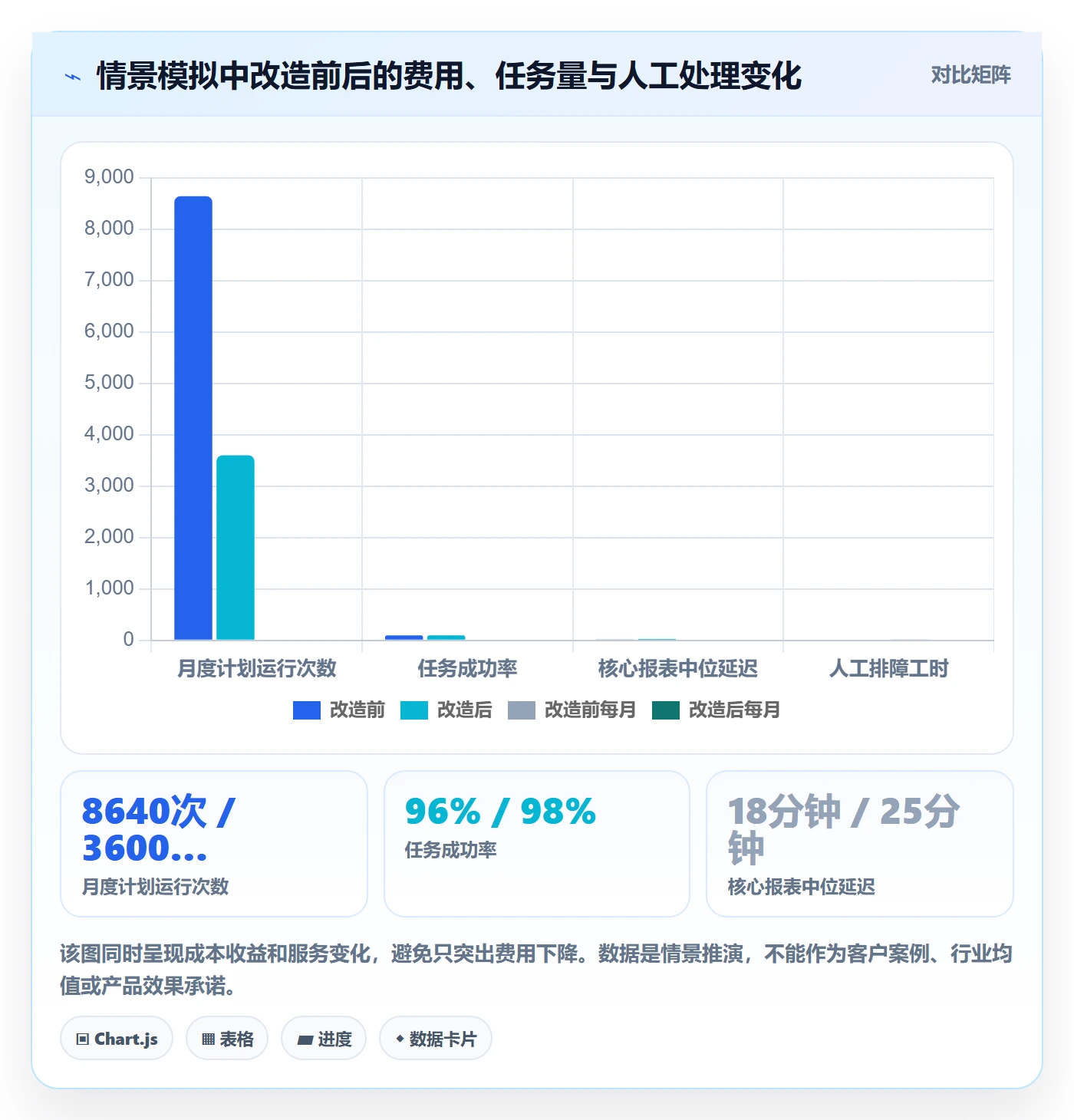This screenshot has width=1074, height=1120.
Task: Toggle the 改造前 legend item
Action: [339, 710]
